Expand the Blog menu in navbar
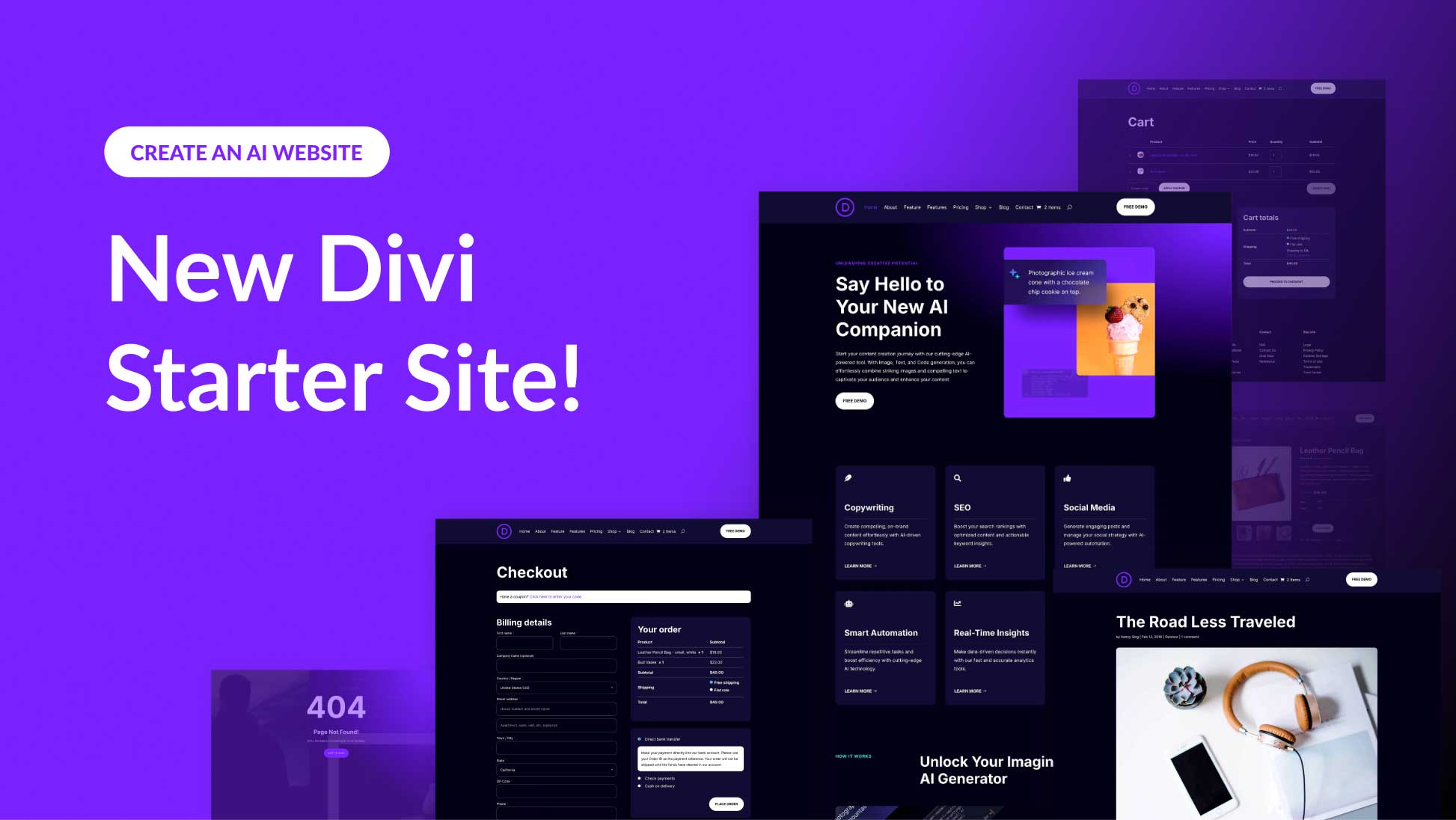The height and width of the screenshot is (820, 1456). tap(1003, 207)
